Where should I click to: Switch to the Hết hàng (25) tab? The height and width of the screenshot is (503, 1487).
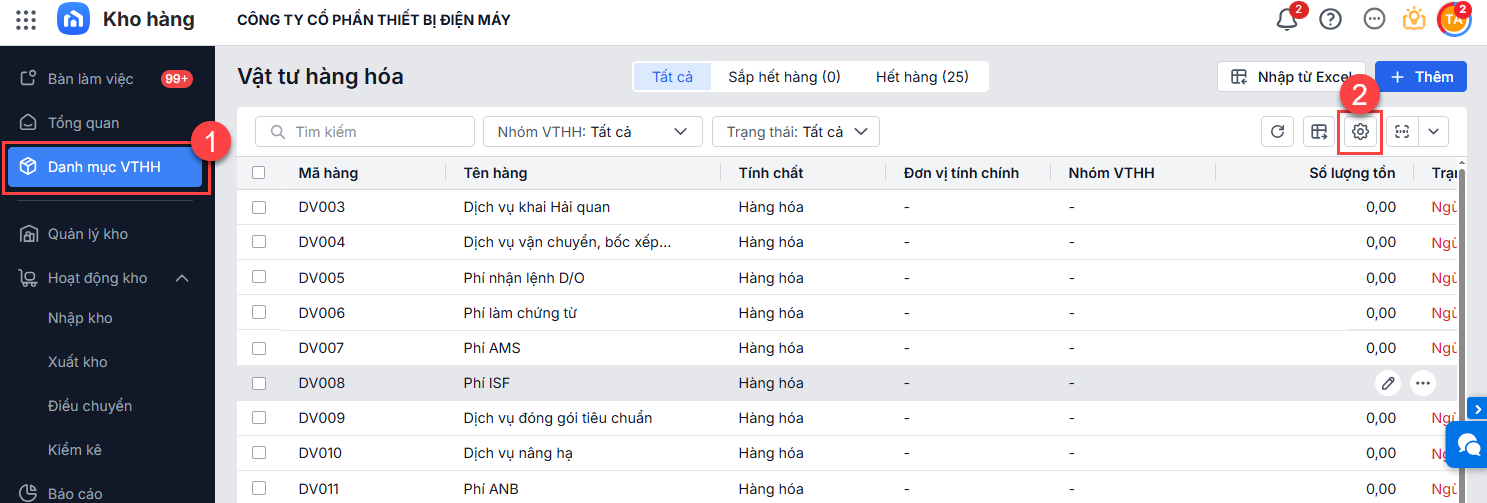921,77
